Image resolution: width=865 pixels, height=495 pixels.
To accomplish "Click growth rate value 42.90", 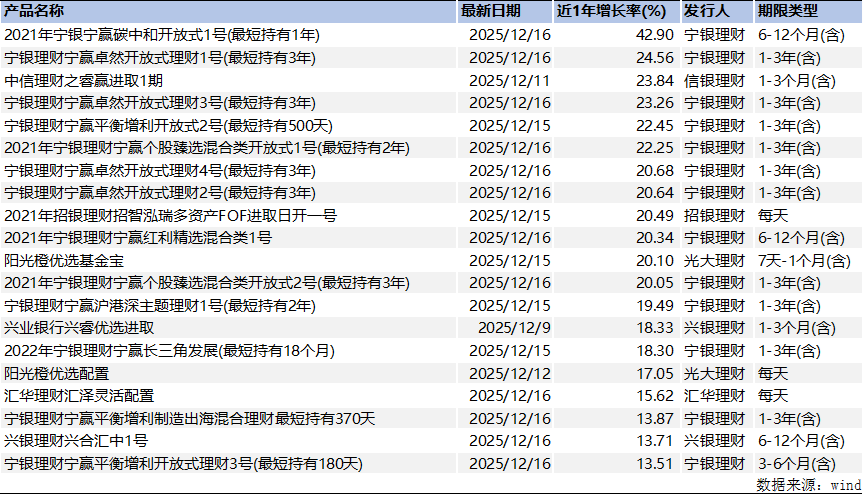I will pyautogui.click(x=655, y=35).
